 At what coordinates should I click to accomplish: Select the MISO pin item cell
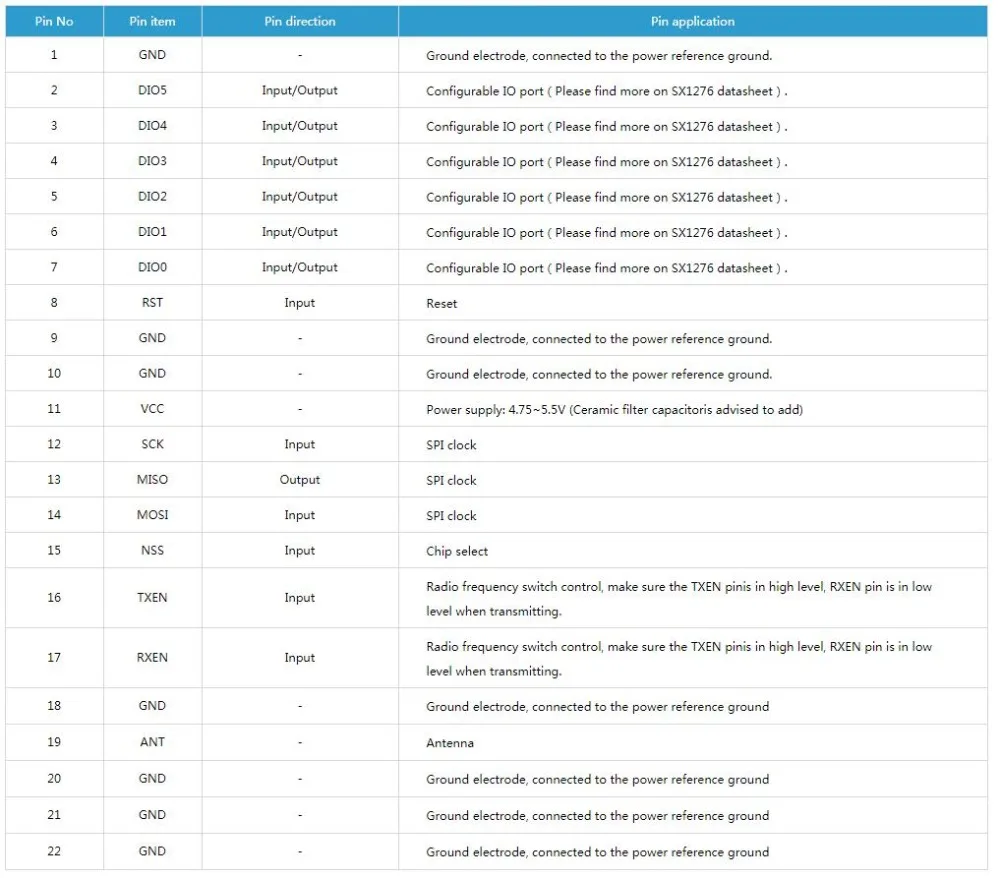[x=152, y=479]
